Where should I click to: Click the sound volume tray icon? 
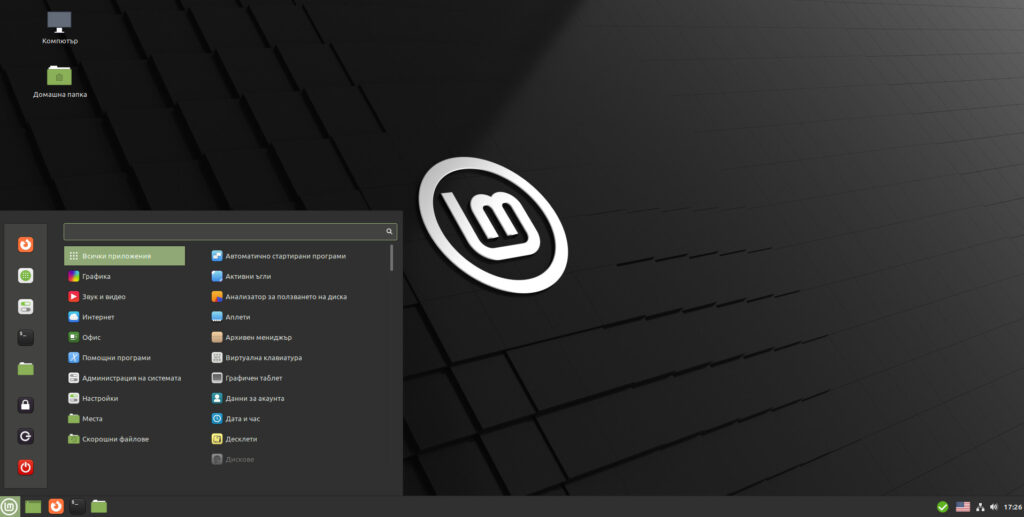coord(994,507)
